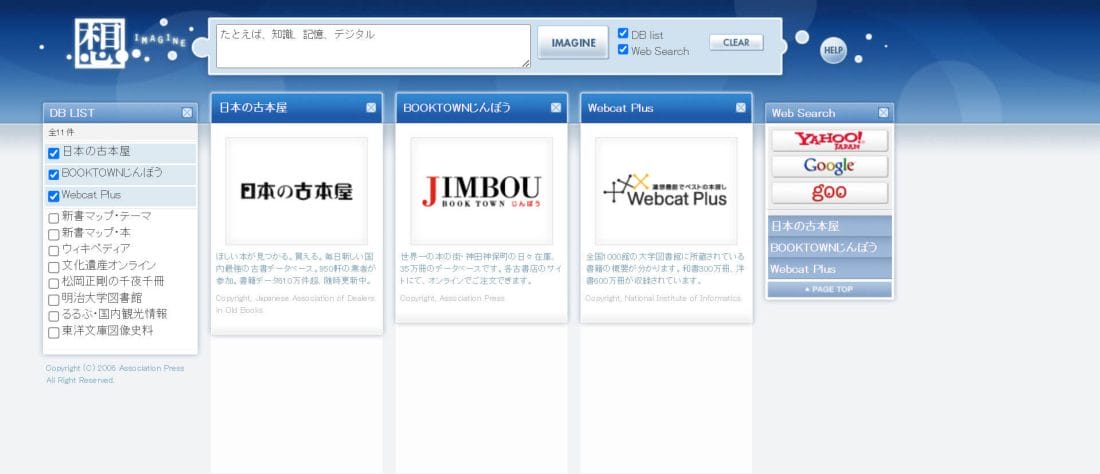This screenshot has height=474, width=1100.
Task: Jump to 日本の古本屋 in Web Search panel
Action: pyautogui.click(x=829, y=226)
